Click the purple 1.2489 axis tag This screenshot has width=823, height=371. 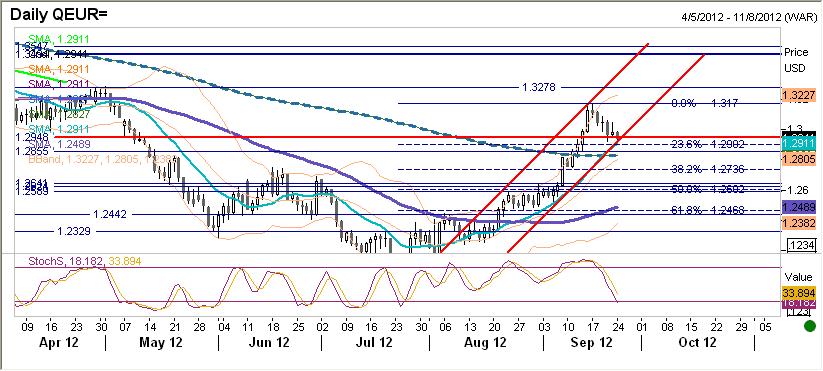point(798,207)
